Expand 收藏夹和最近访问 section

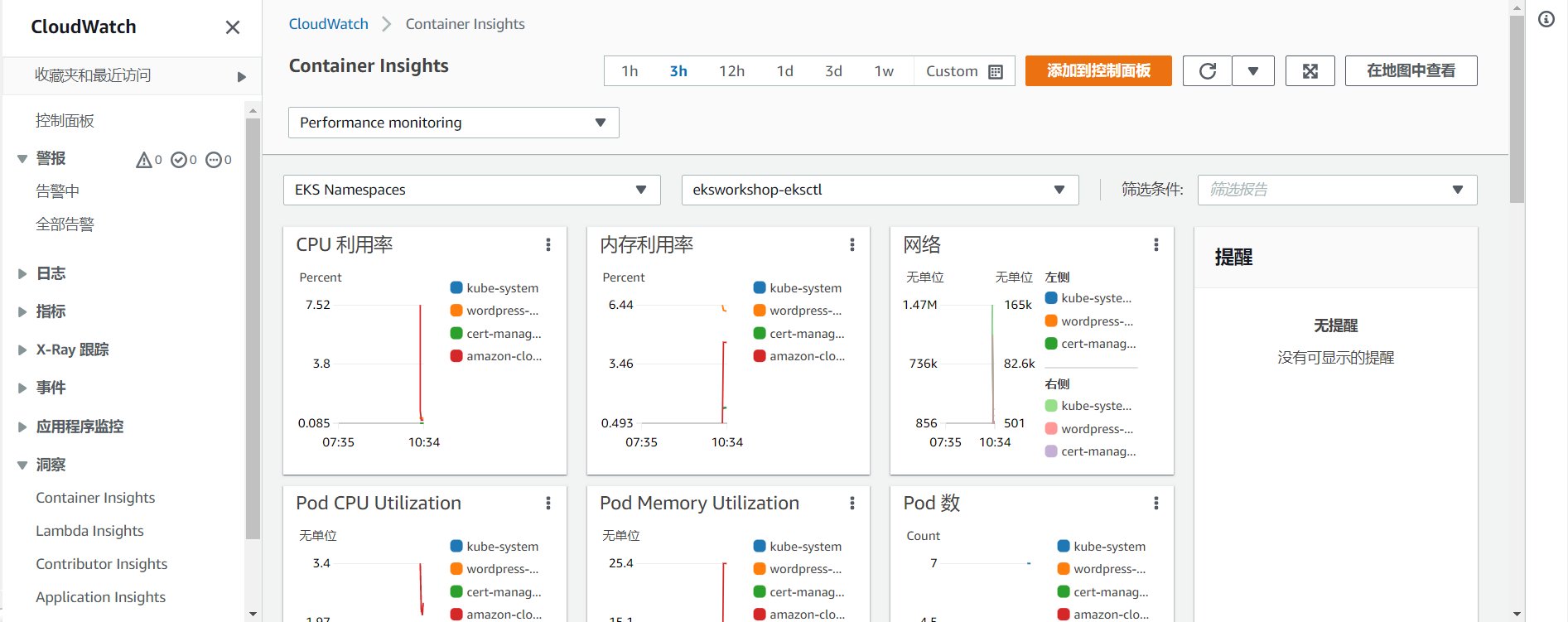tap(241, 77)
